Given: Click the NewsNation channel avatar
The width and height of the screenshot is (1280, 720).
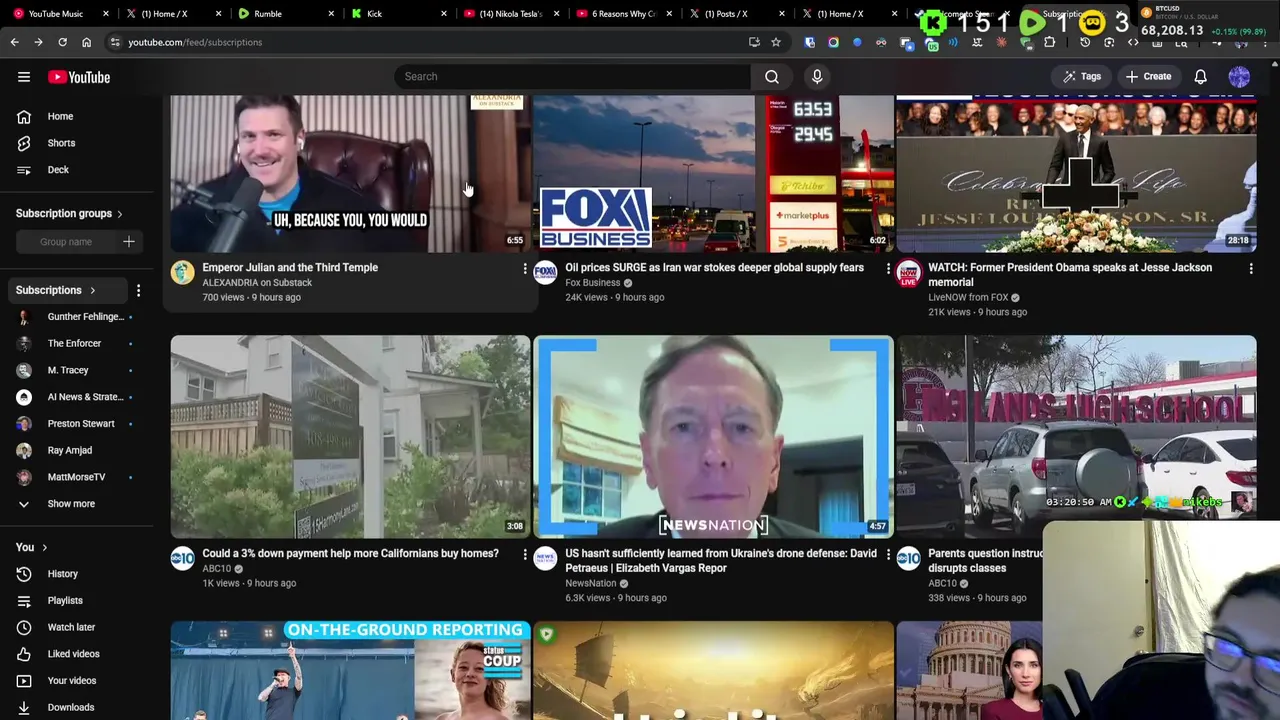Looking at the screenshot, I should (x=545, y=558).
